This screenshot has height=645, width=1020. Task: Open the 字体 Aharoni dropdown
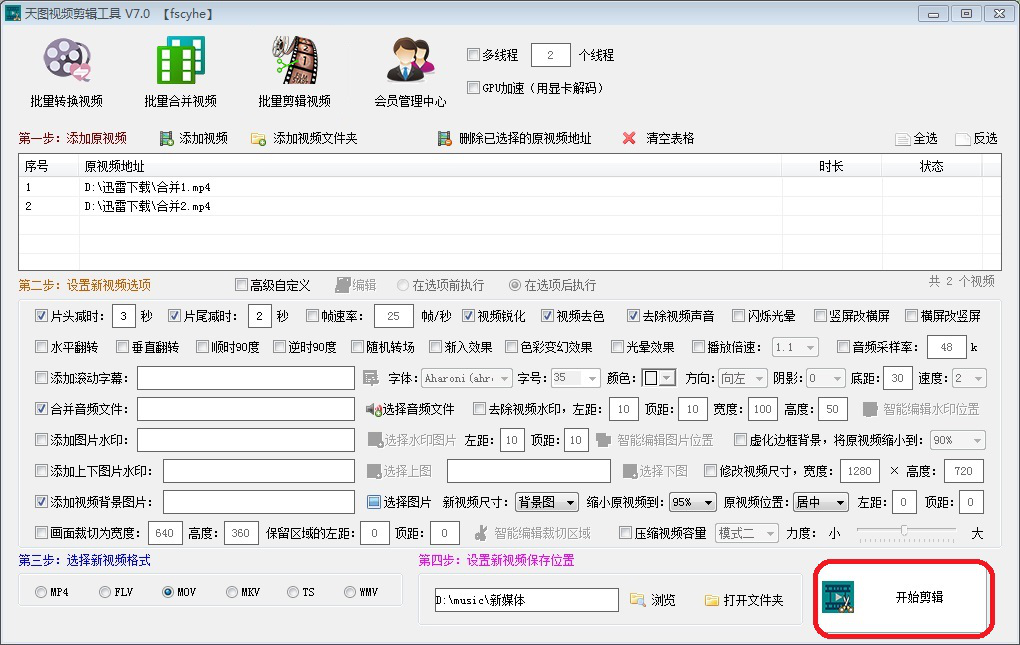466,378
